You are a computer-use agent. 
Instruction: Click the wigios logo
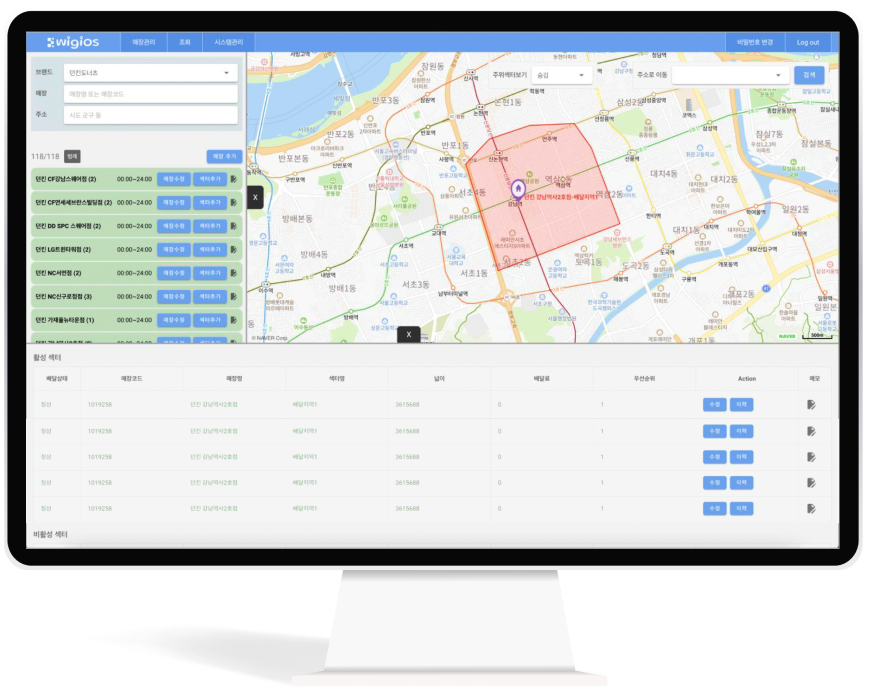(x=73, y=42)
